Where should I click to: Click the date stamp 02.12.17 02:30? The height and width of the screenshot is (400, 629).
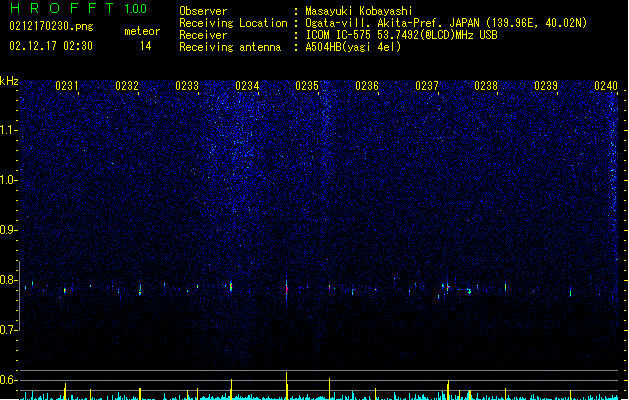[x=51, y=46]
